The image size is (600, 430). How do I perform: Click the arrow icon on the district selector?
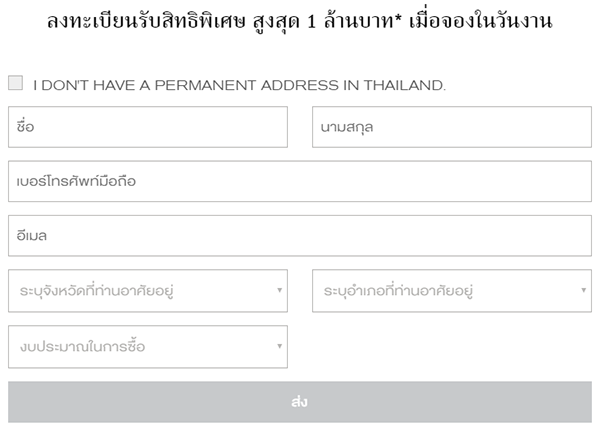(585, 291)
